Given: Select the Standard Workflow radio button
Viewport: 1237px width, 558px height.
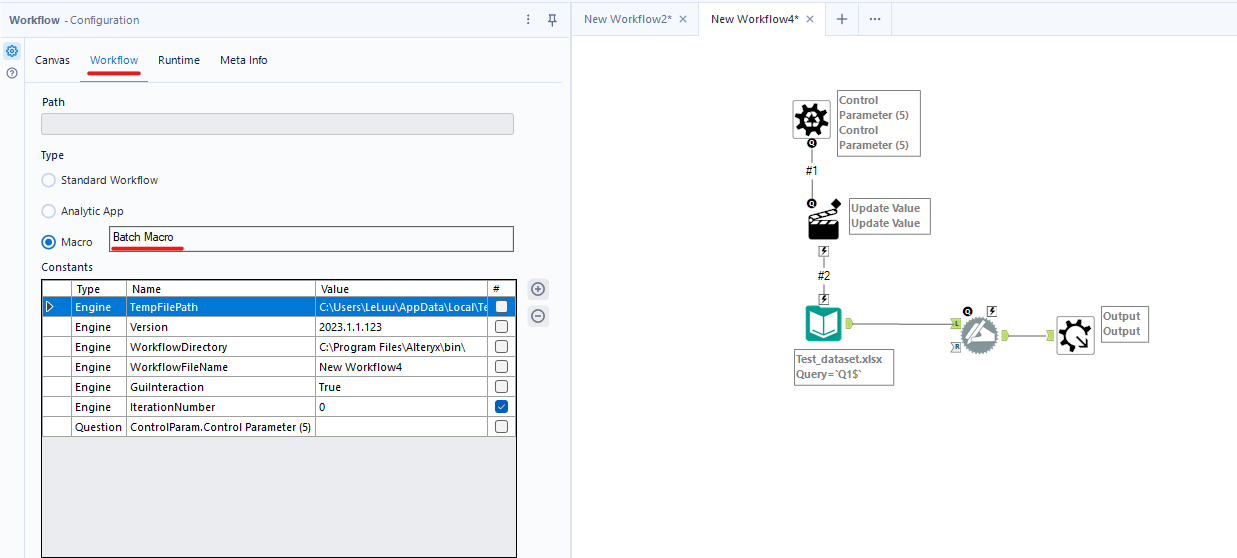Looking at the screenshot, I should click(48, 180).
